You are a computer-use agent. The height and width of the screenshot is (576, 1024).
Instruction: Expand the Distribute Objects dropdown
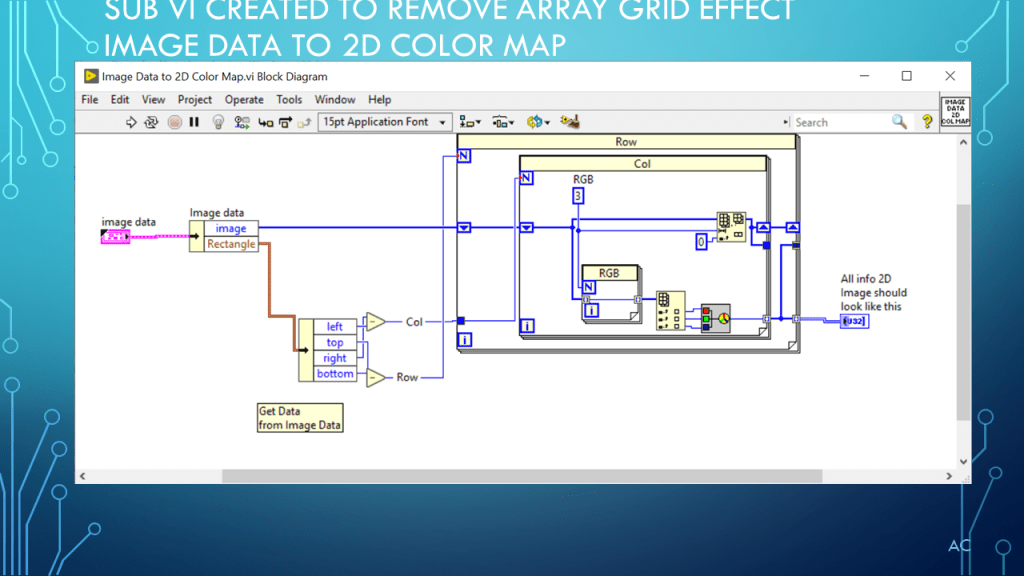coord(504,122)
